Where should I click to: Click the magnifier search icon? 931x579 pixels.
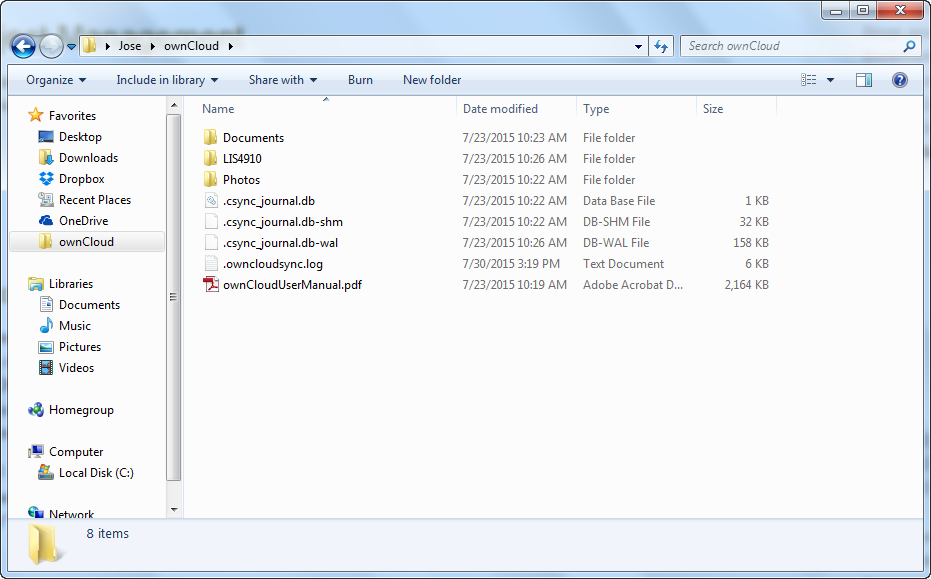point(909,46)
